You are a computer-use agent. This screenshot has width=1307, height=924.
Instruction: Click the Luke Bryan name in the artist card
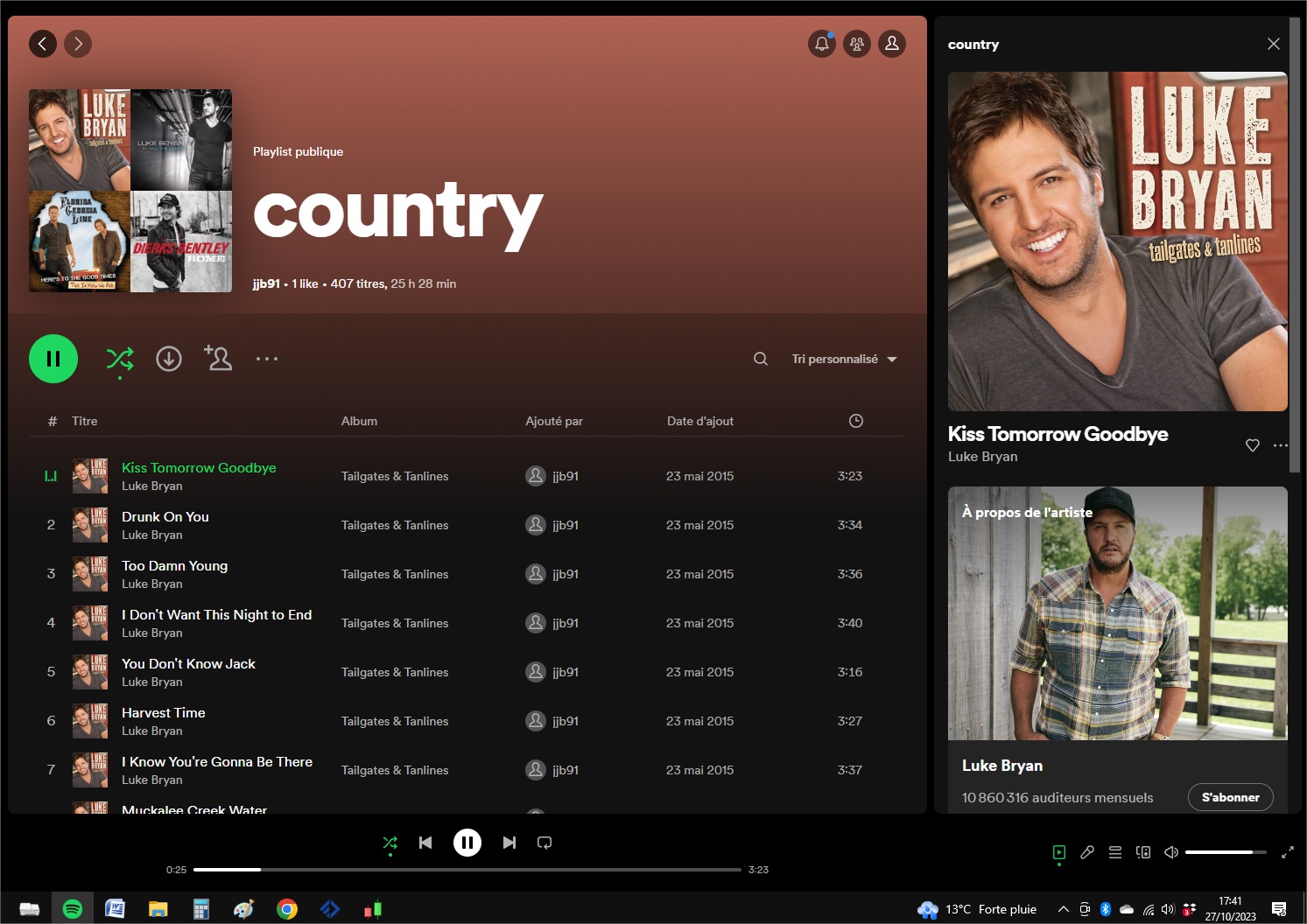(x=1002, y=766)
